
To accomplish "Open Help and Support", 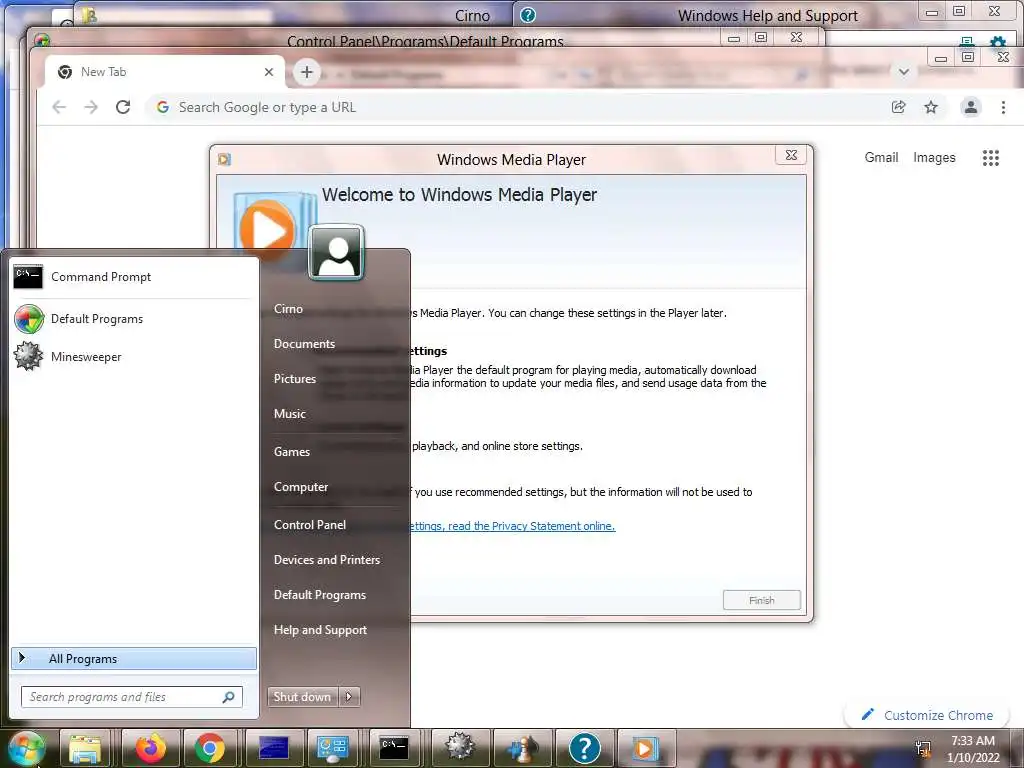I will pos(320,630).
